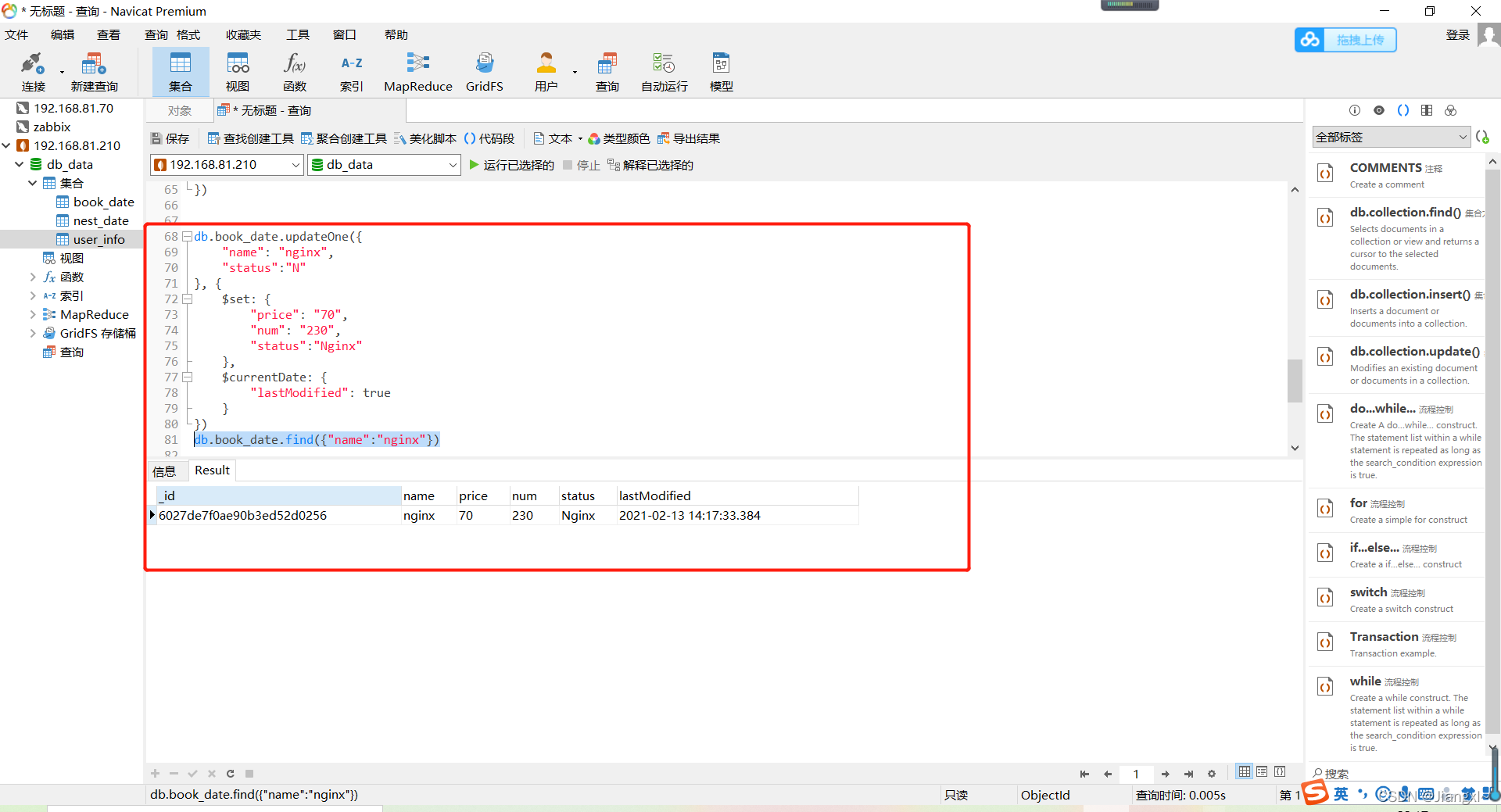Open 工具 tools menu
The height and width of the screenshot is (812, 1501).
click(x=298, y=34)
